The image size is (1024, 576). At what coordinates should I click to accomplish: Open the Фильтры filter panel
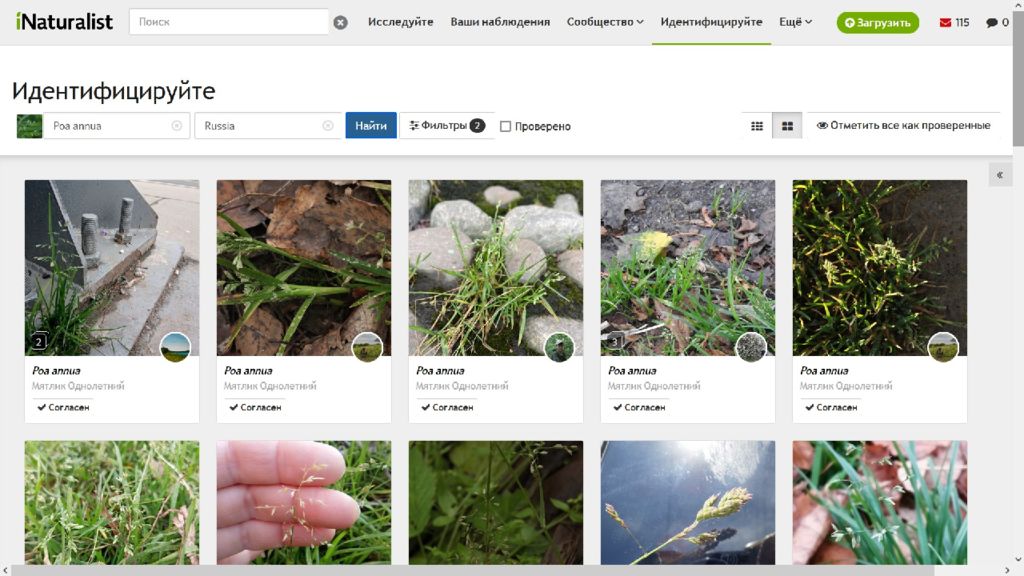coord(447,125)
